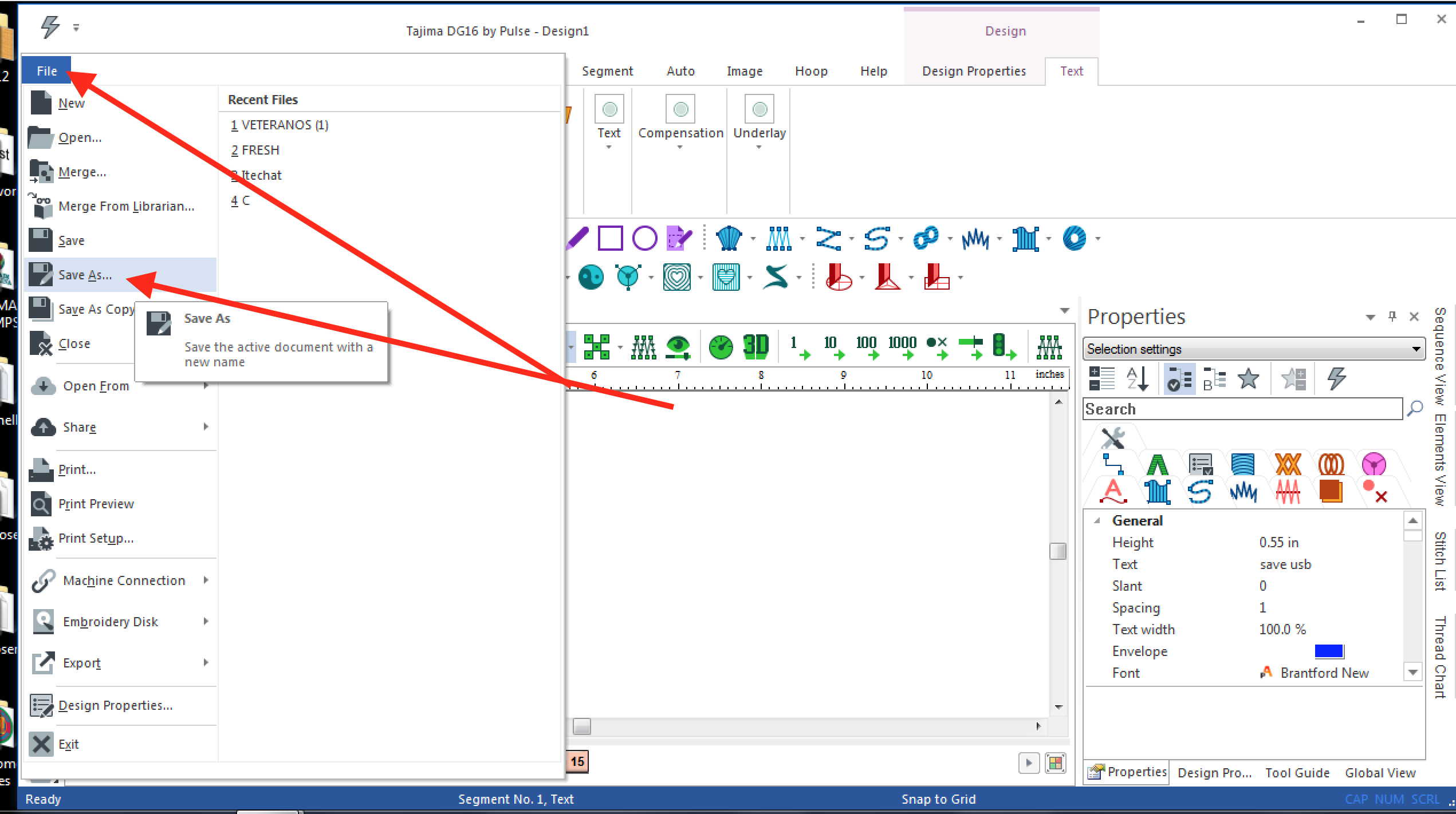
Task: Step forward by 10 stitches icon
Action: pos(834,346)
